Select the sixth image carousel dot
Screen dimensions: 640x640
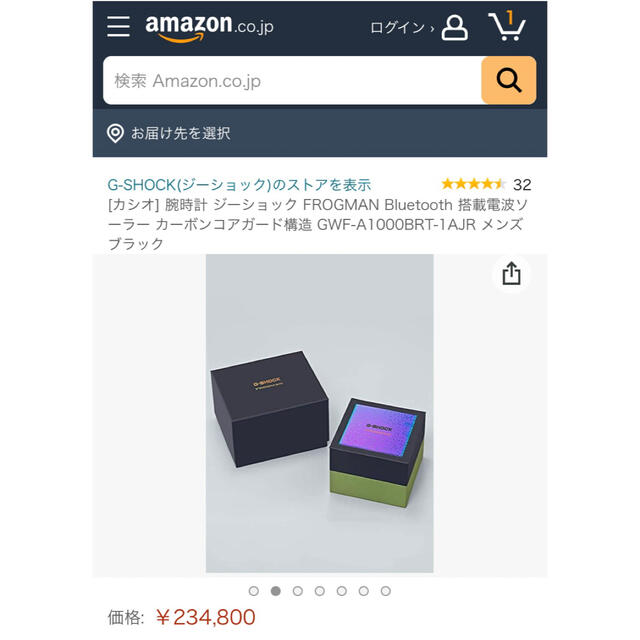click(364, 591)
